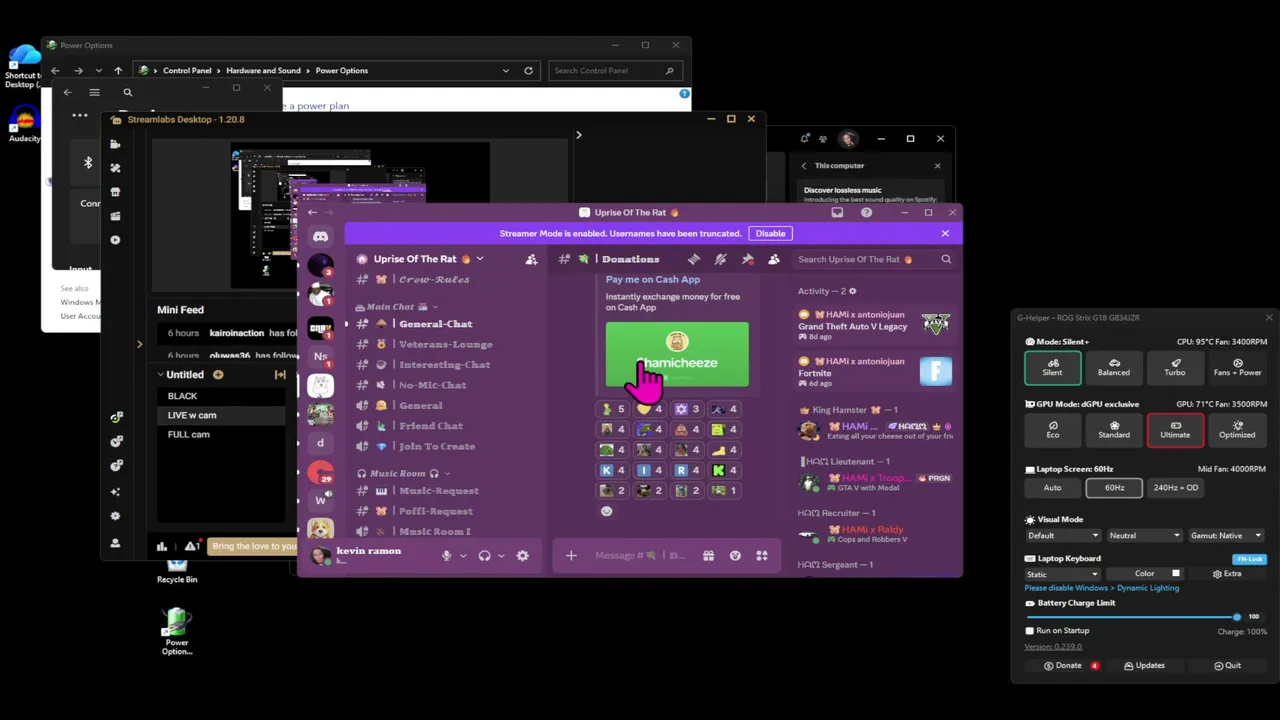Select Balanced performance mode in G-Helper

[1114, 367]
